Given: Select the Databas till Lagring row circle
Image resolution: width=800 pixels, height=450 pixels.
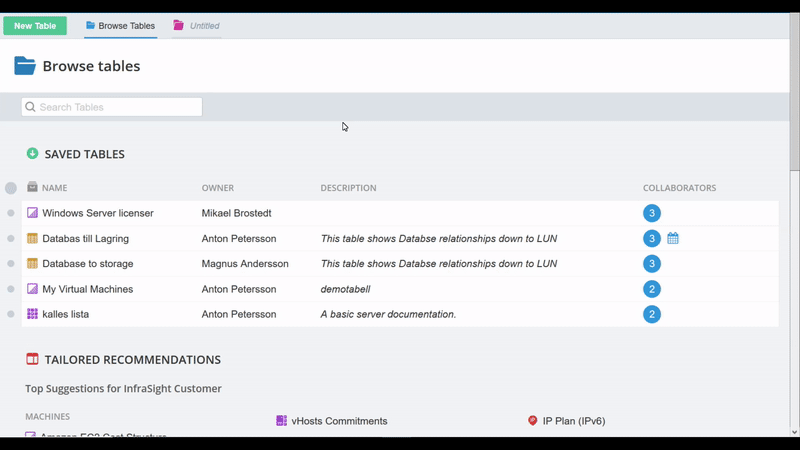Looking at the screenshot, I should [x=11, y=238].
